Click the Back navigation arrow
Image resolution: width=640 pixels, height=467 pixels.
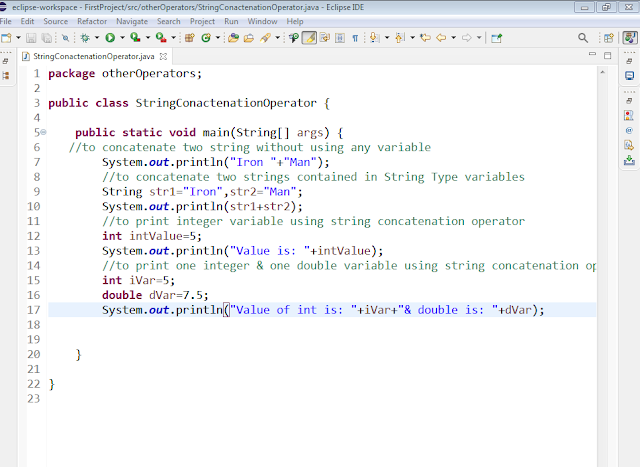coord(441,38)
